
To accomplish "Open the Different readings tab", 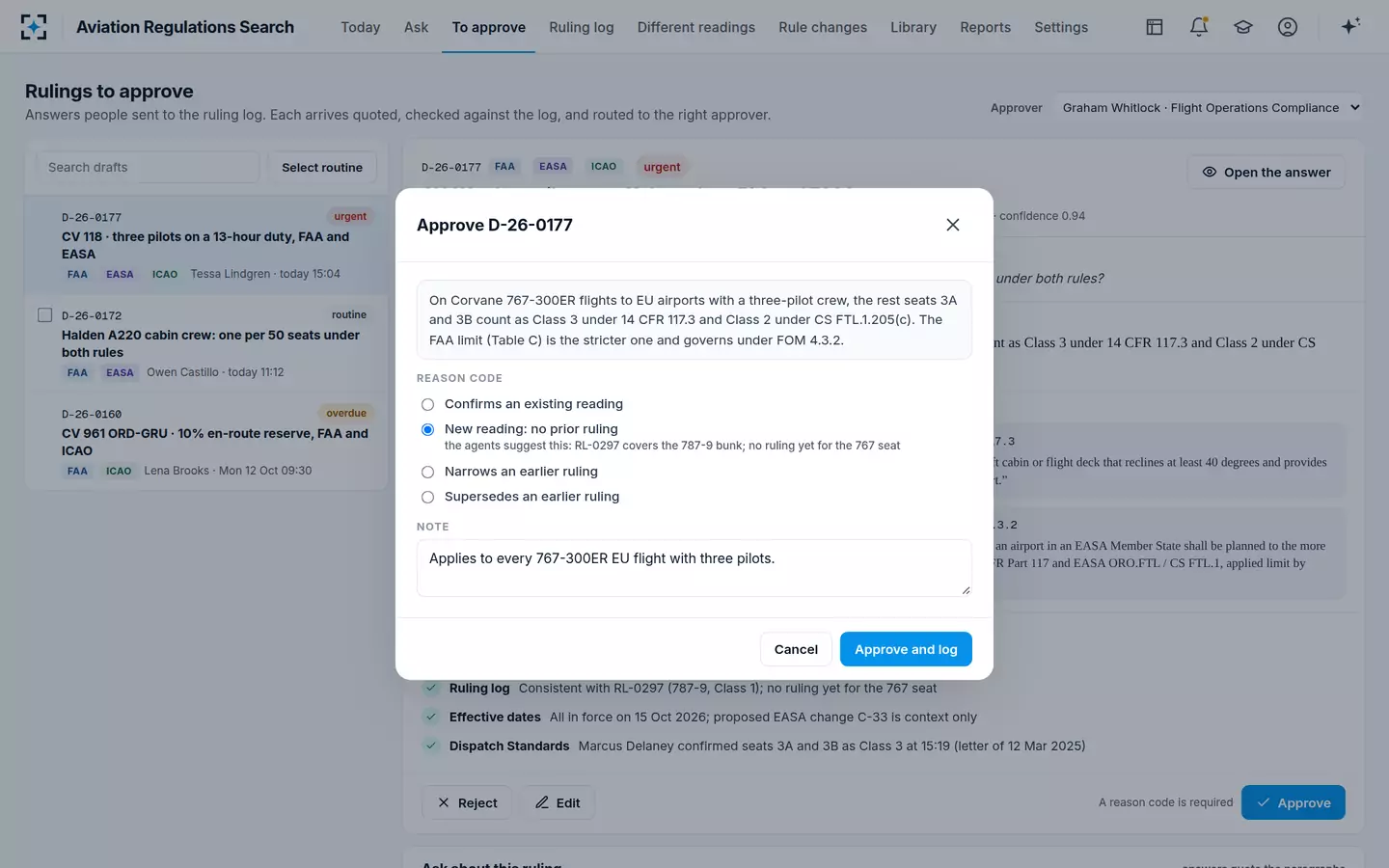I will (696, 27).
